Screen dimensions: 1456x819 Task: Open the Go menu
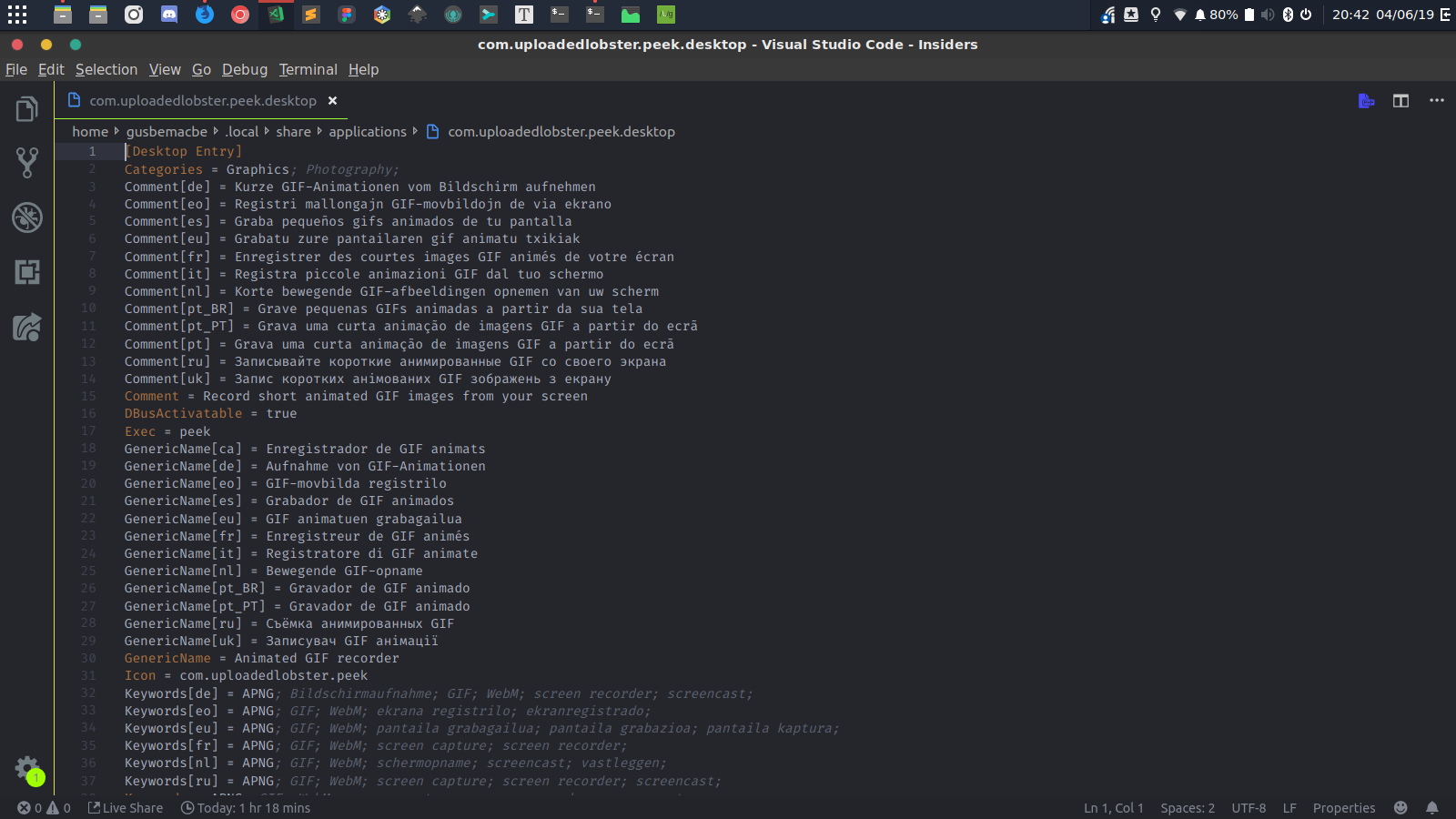(201, 69)
